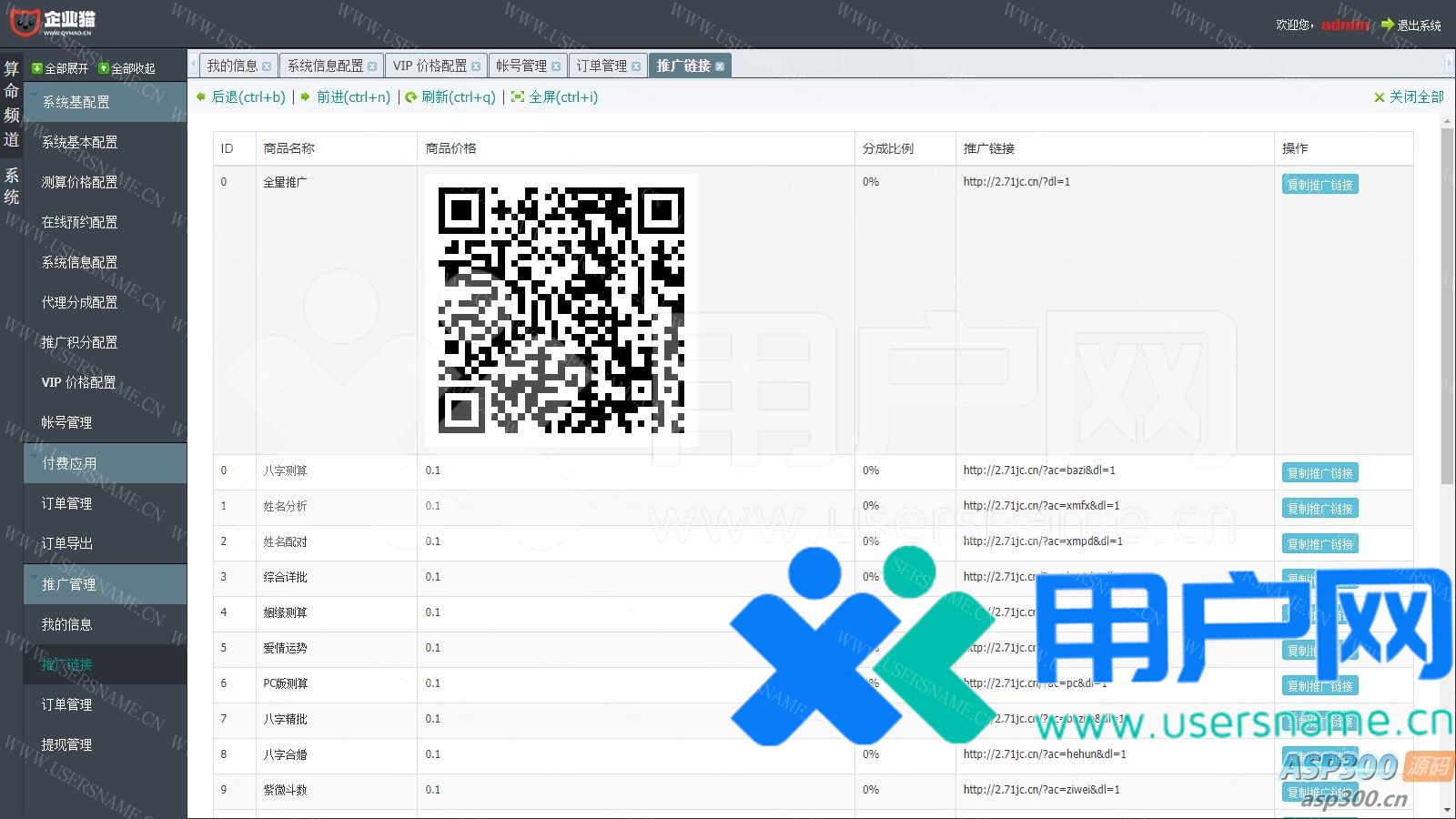Click the 刷新 refresh icon
Screen dimensions: 1456x819
coord(411,97)
